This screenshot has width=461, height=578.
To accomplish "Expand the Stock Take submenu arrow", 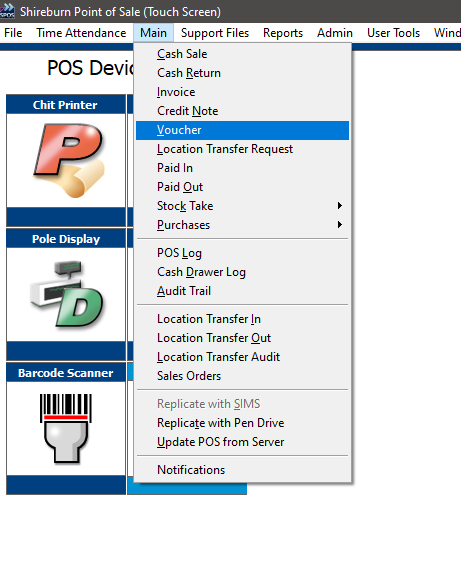I will coord(340,206).
